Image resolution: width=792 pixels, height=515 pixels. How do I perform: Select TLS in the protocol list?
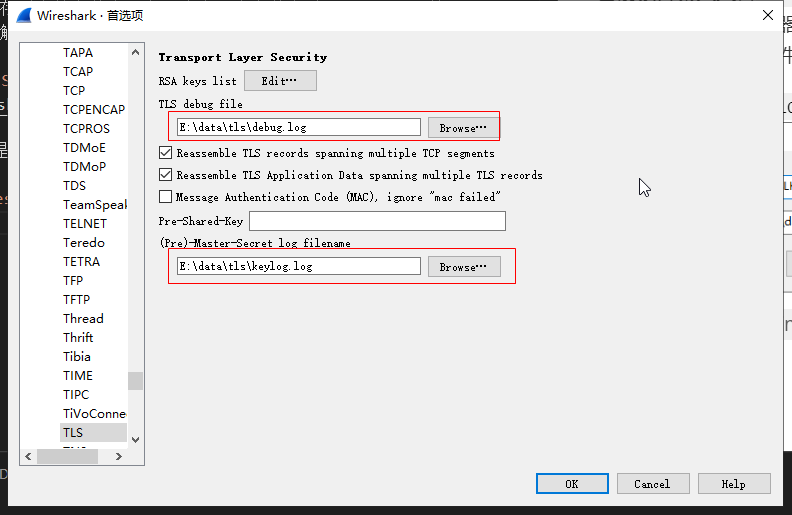coord(72,432)
